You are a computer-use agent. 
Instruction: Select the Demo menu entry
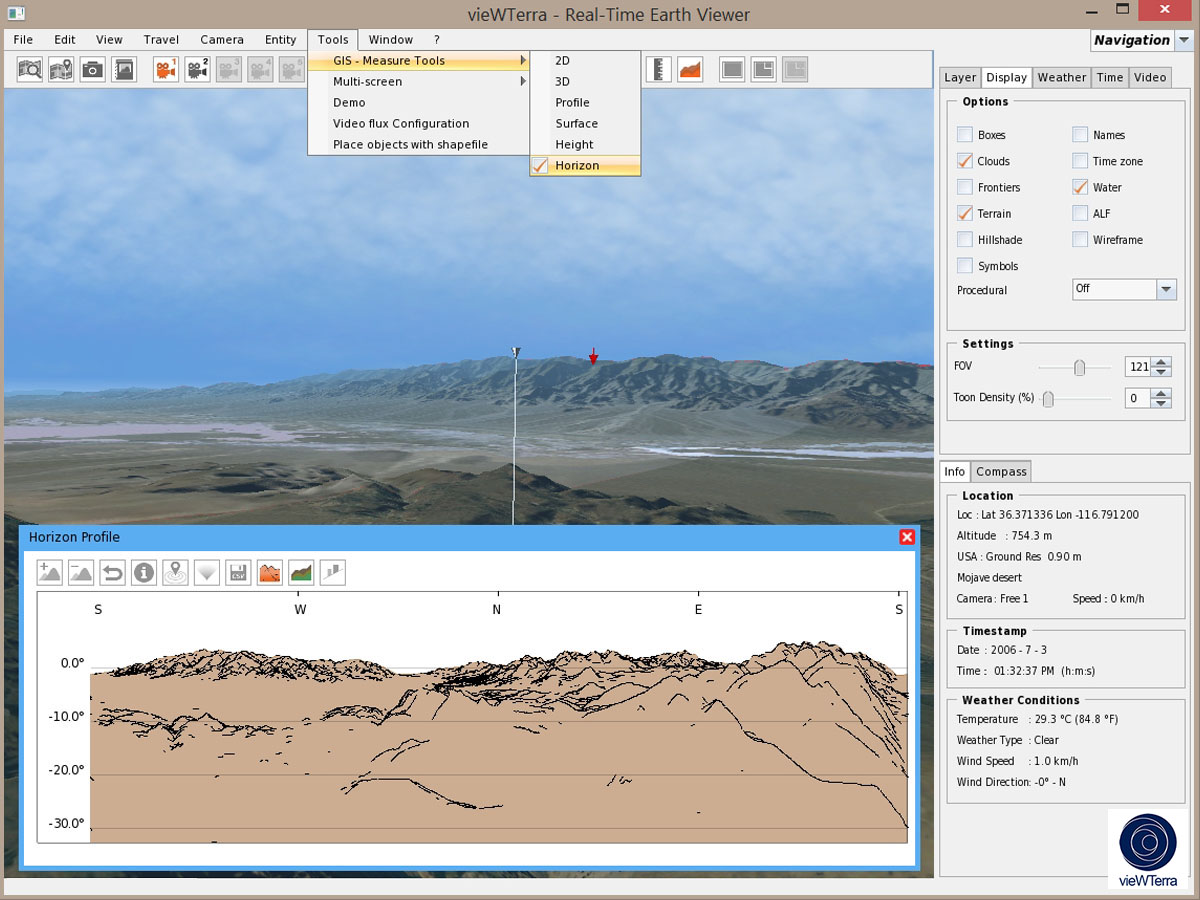coord(419,103)
